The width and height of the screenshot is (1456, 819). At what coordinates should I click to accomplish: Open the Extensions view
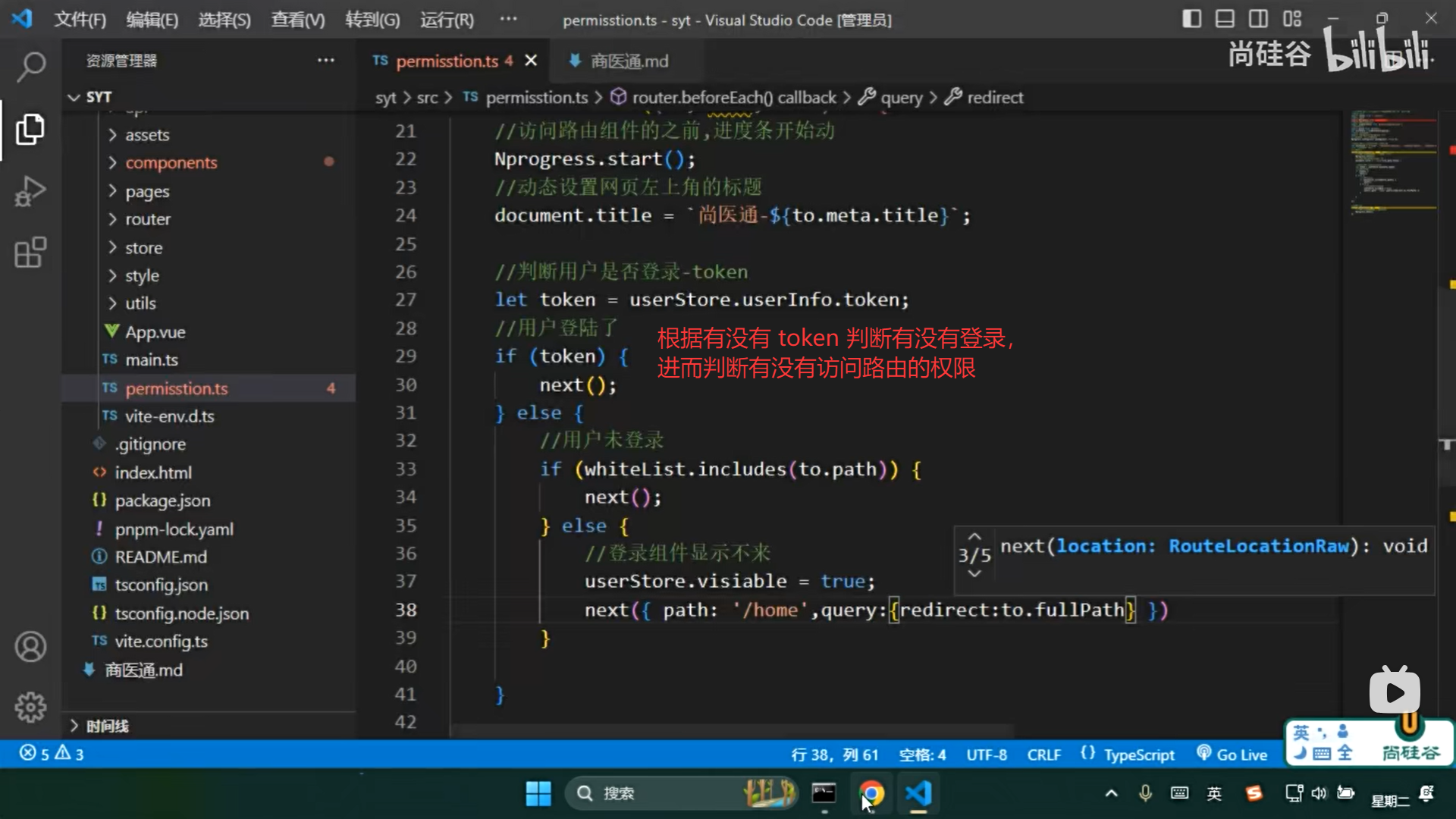pyautogui.click(x=30, y=253)
